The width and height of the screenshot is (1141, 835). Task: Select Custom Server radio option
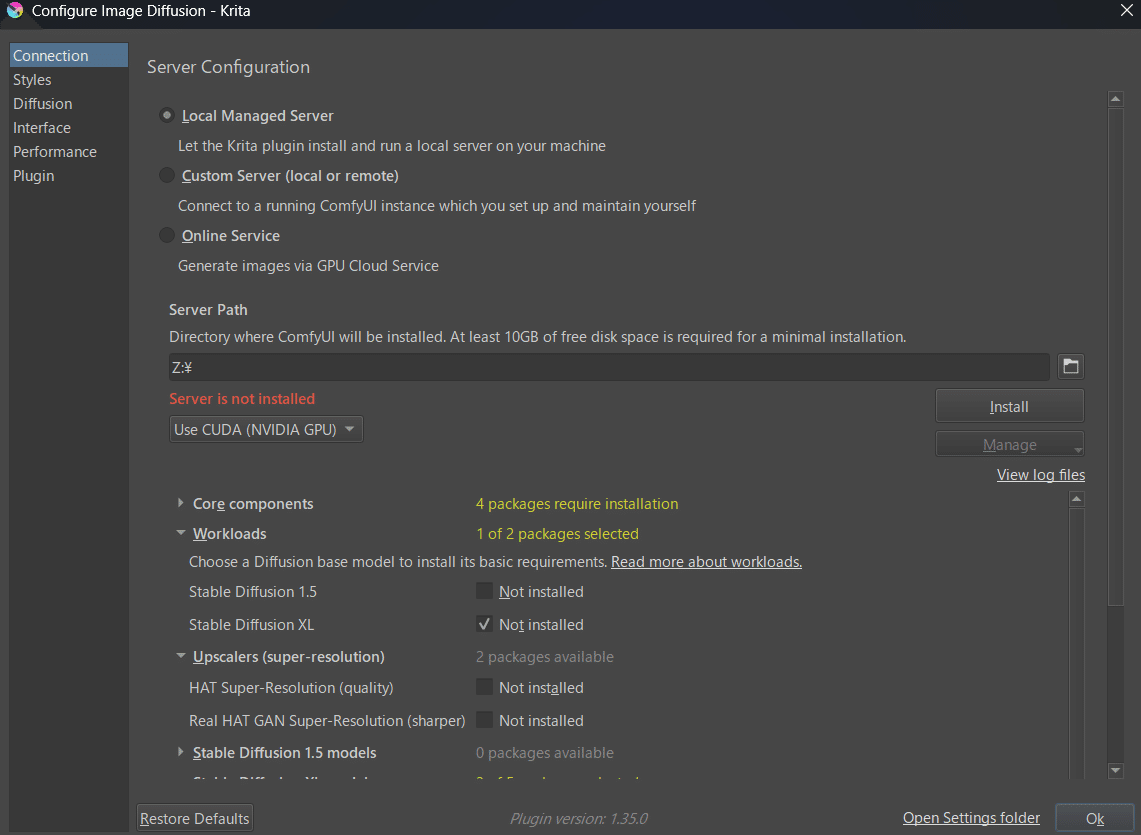point(167,176)
